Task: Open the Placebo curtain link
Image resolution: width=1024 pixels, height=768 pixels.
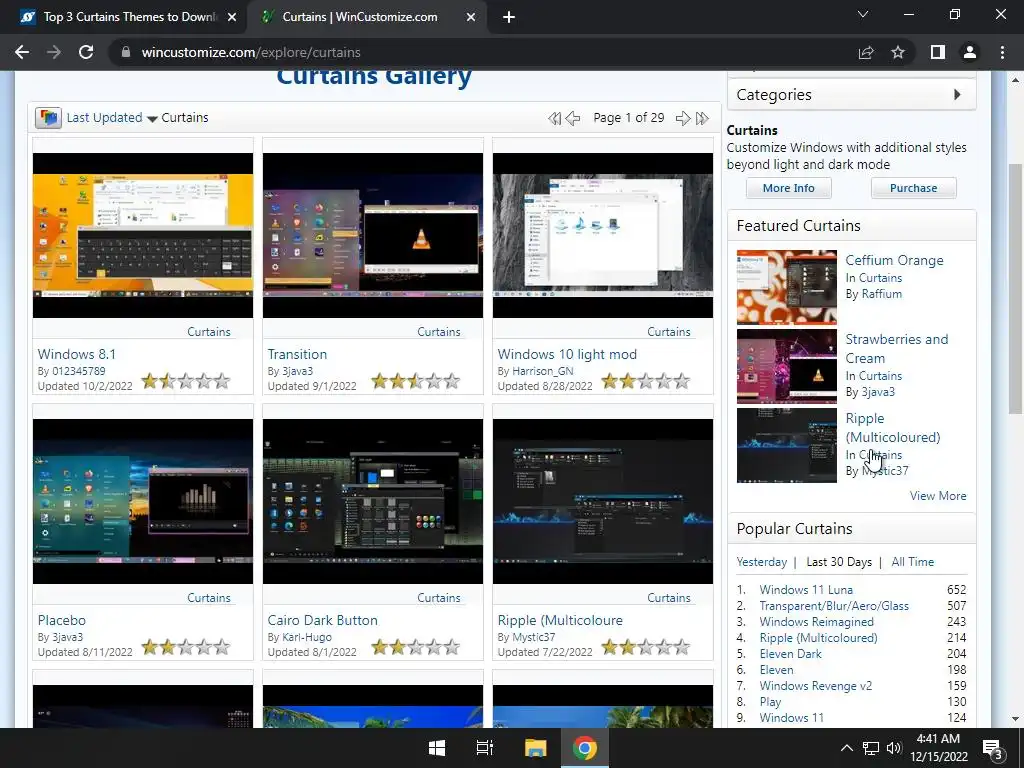Action: click(x=61, y=620)
